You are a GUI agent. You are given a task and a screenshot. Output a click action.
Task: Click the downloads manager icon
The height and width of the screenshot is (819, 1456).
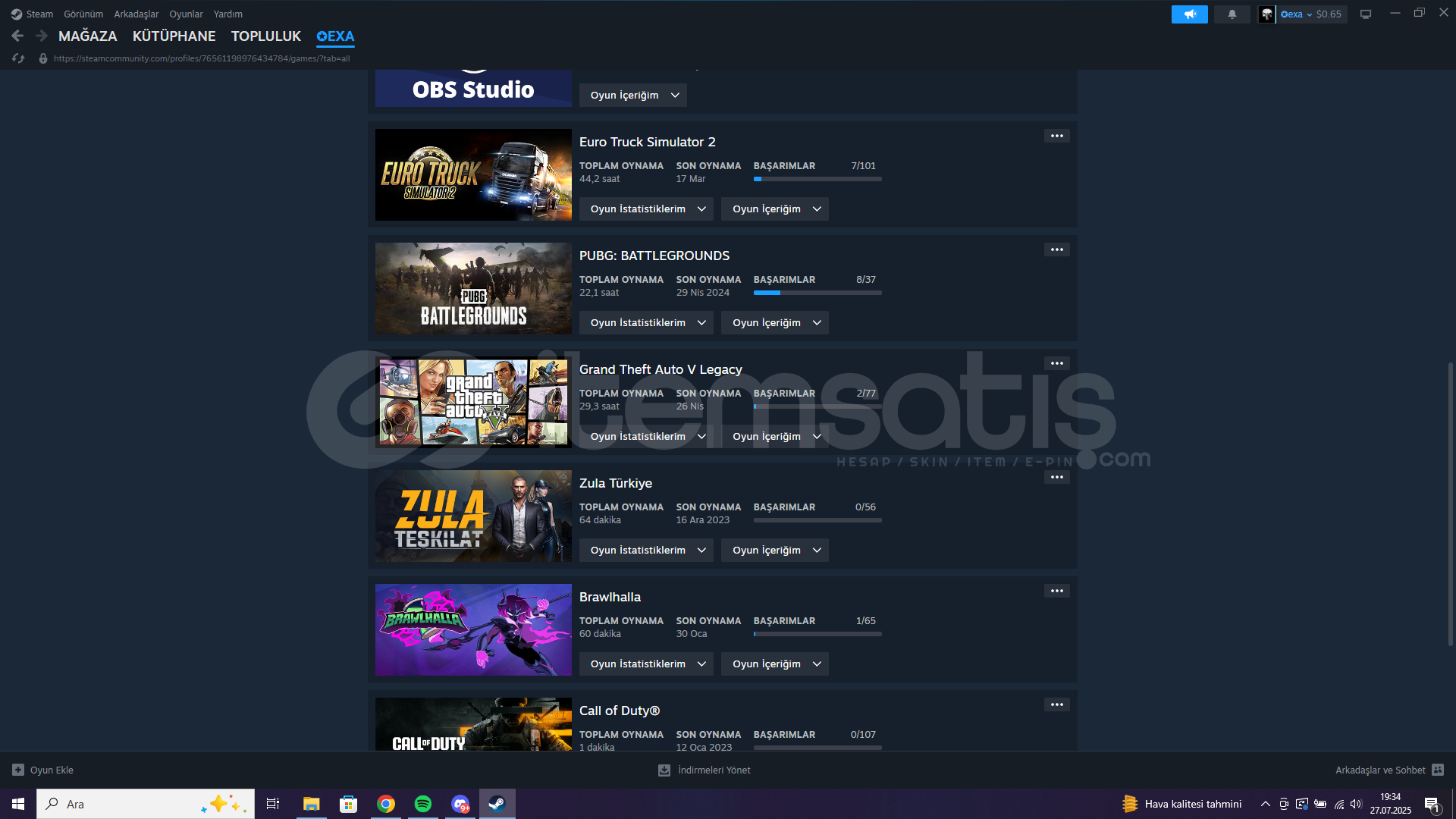pos(664,770)
